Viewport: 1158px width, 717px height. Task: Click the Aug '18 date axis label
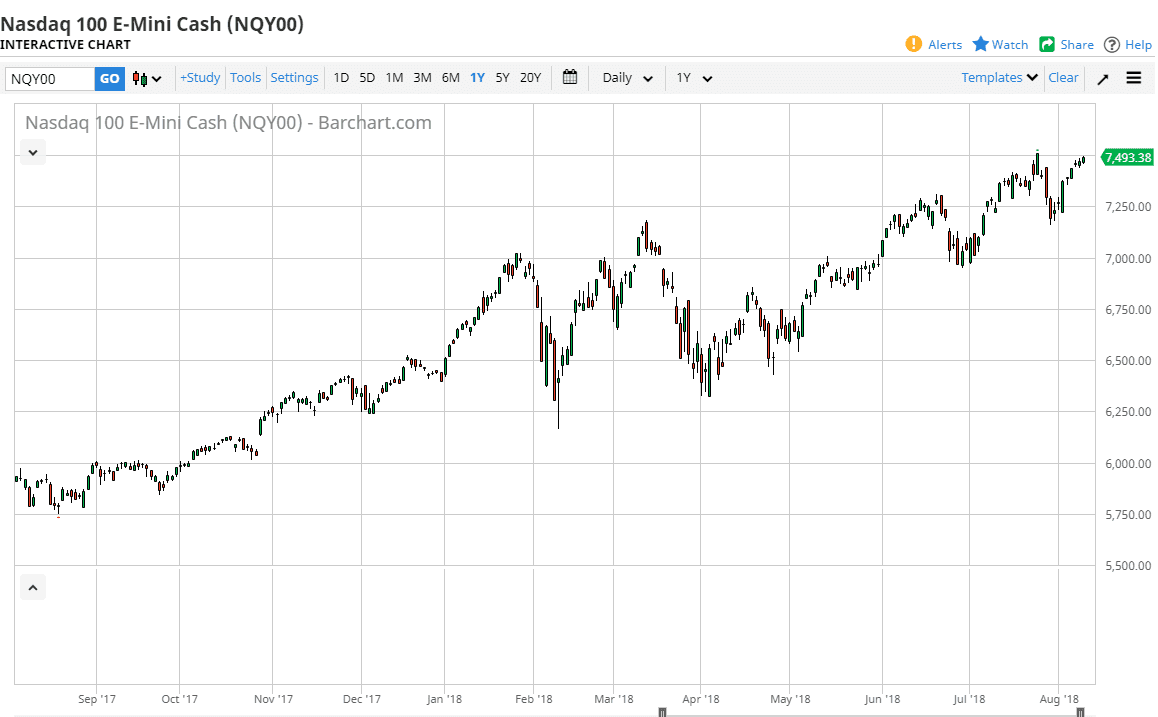(1059, 699)
